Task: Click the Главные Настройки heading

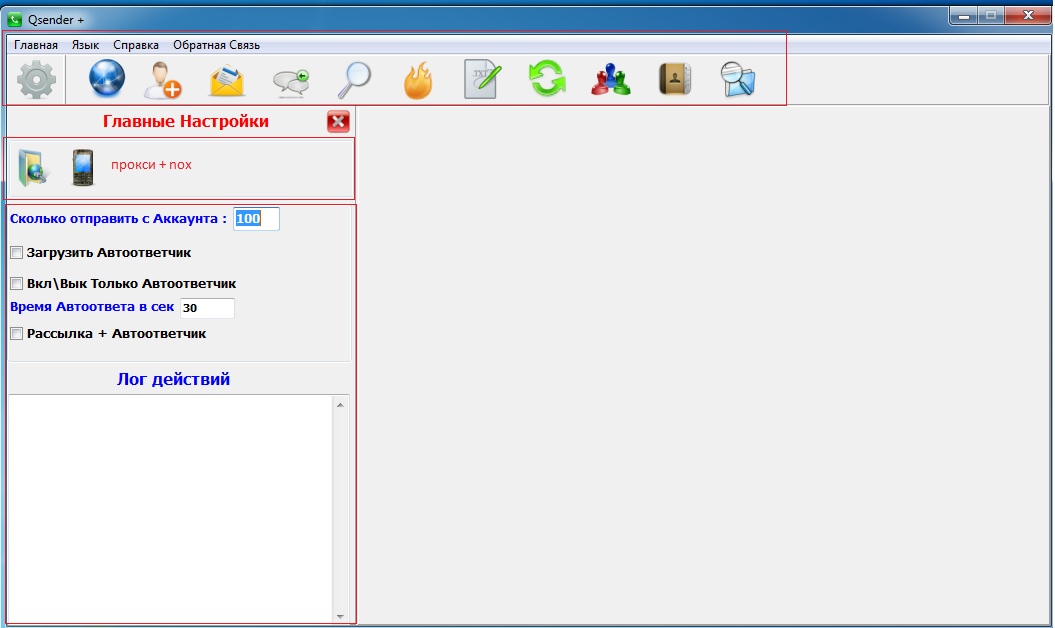Action: (186, 121)
